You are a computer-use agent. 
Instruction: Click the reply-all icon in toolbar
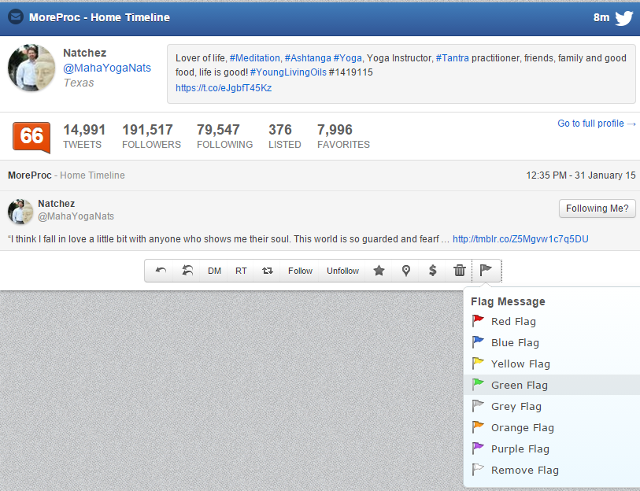(187, 271)
